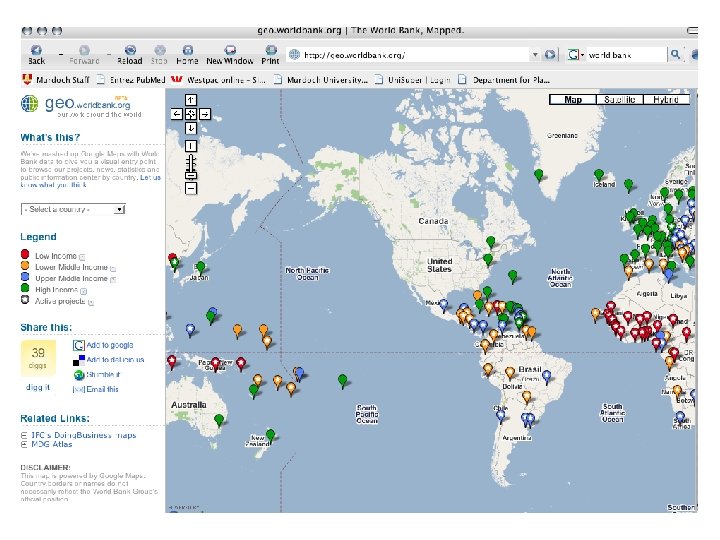Image resolution: width=720 pixels, height=540 pixels.
Task: Click the search magnifier icon
Action: (675, 55)
